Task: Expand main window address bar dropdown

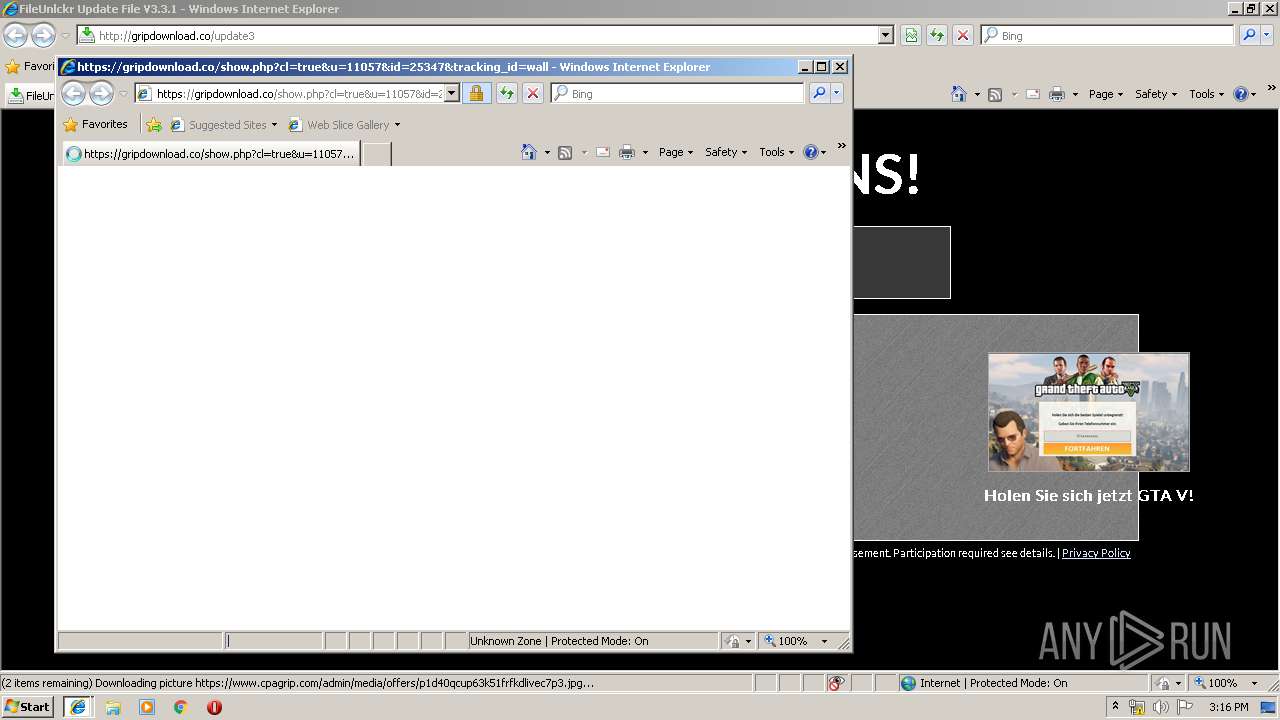Action: pos(885,35)
